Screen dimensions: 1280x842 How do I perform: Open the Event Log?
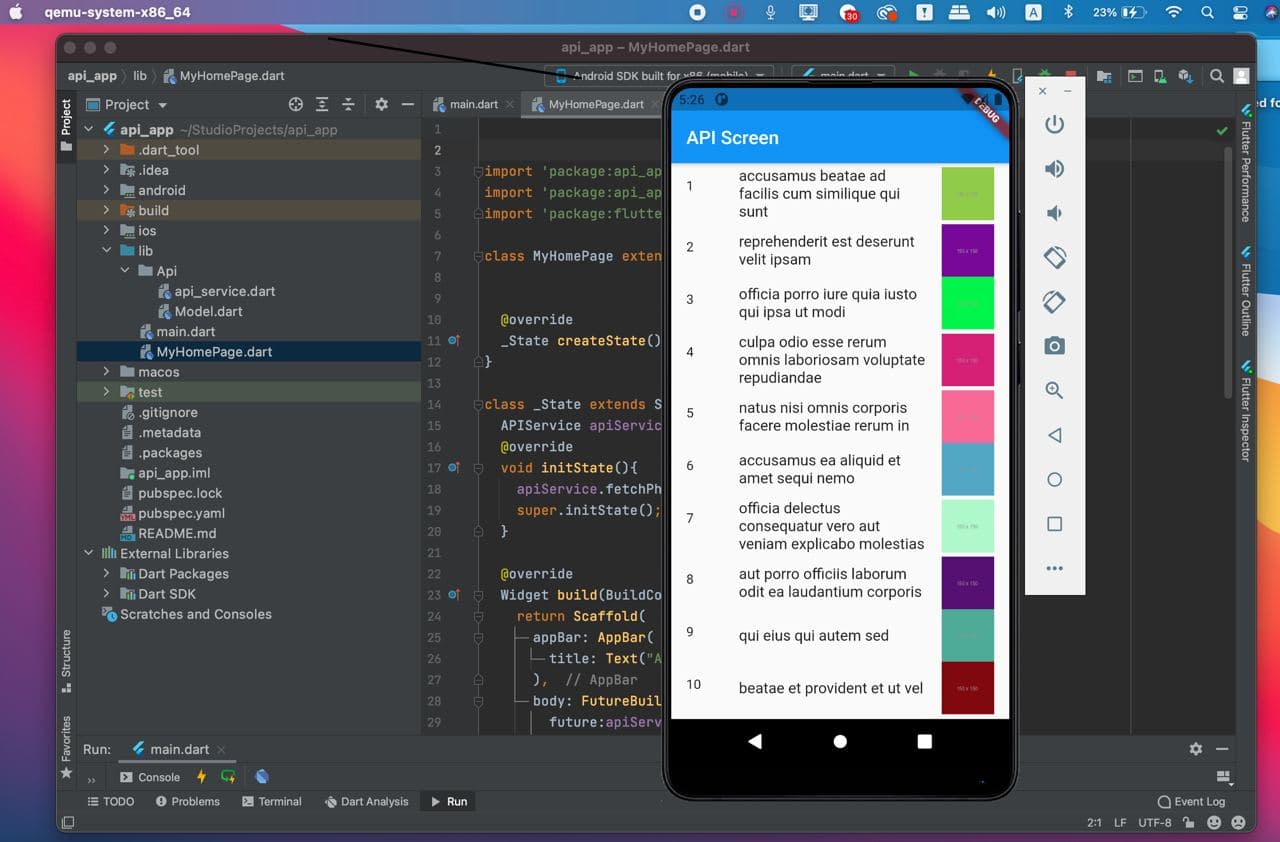[1191, 801]
